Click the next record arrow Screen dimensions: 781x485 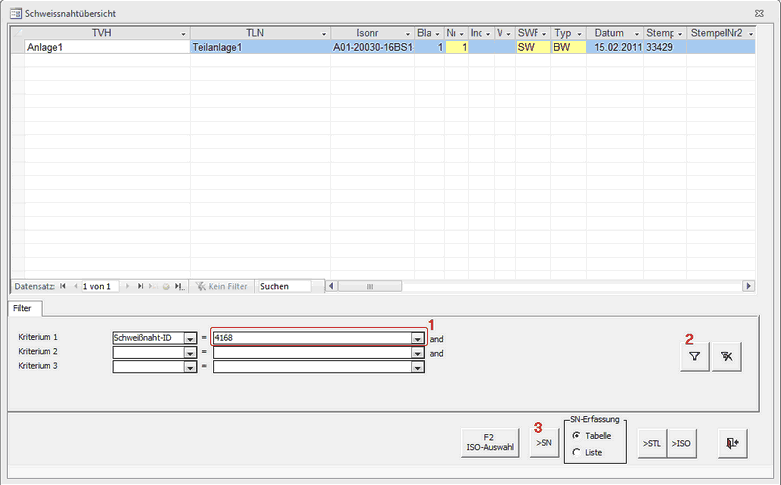127,286
